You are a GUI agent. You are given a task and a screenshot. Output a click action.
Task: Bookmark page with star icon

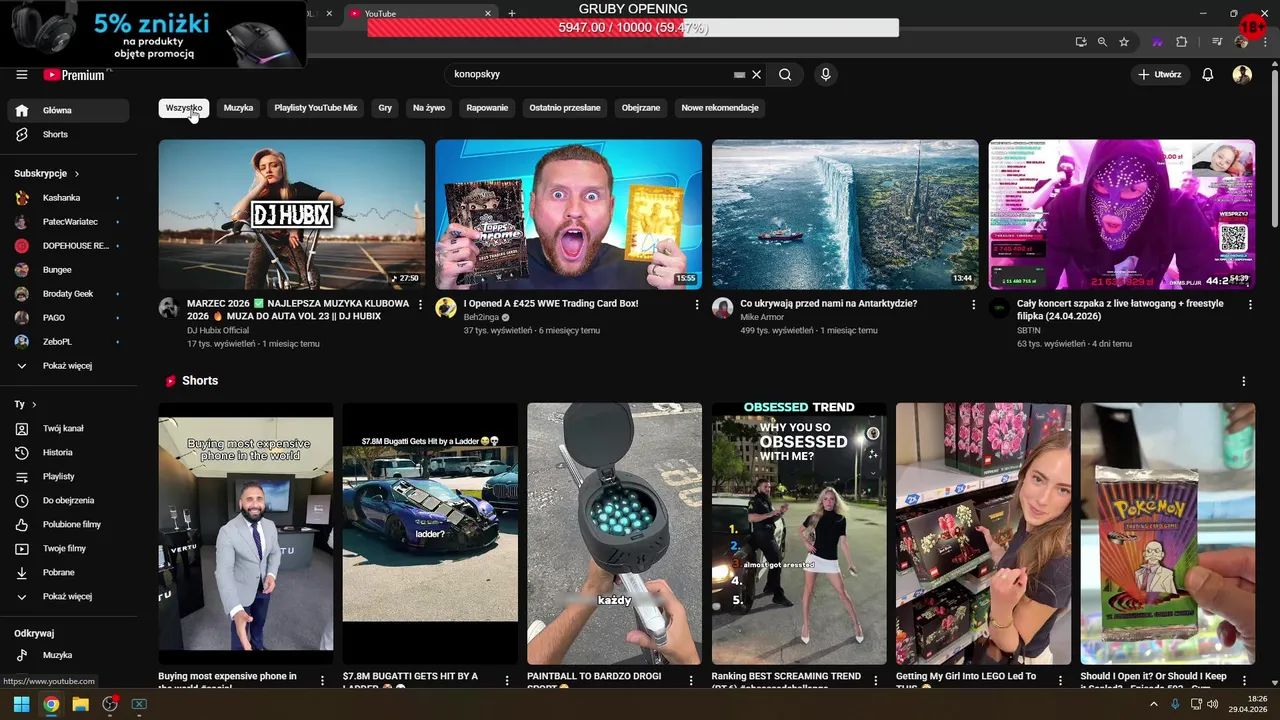coord(1124,42)
